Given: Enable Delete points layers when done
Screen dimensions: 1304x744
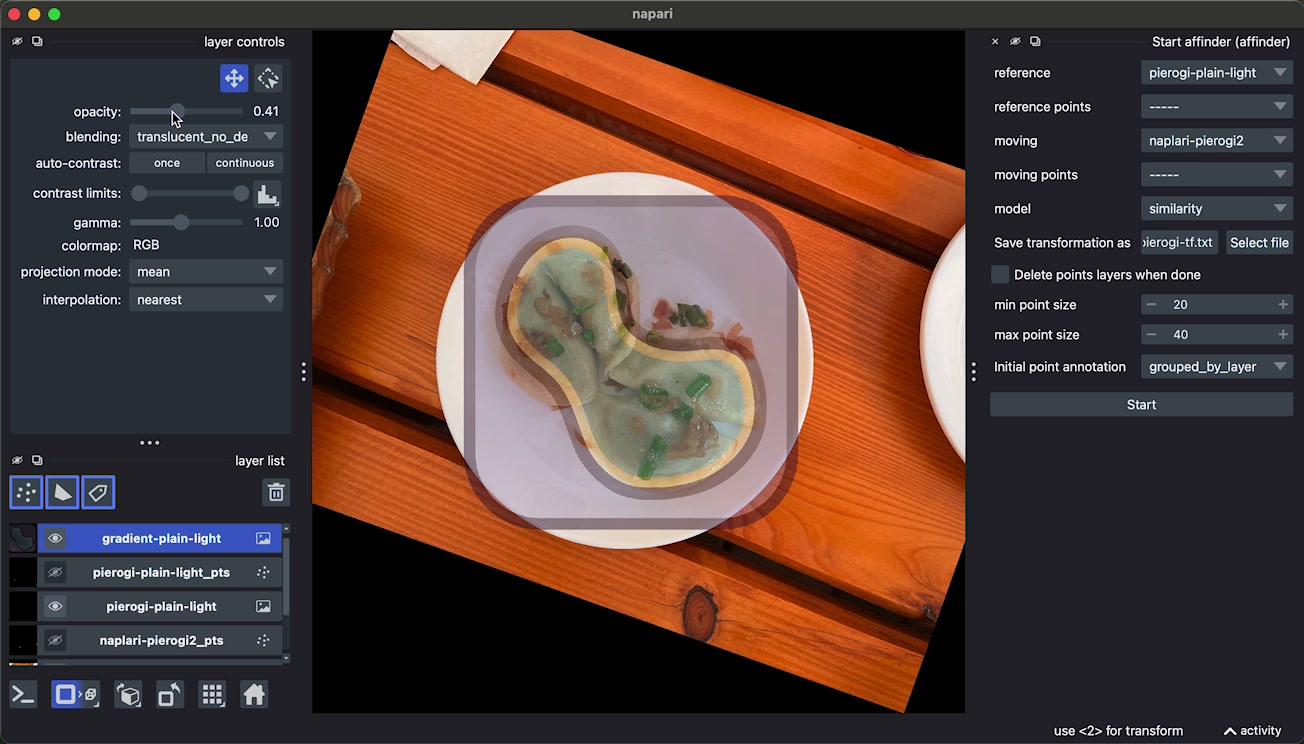Looking at the screenshot, I should (1000, 274).
